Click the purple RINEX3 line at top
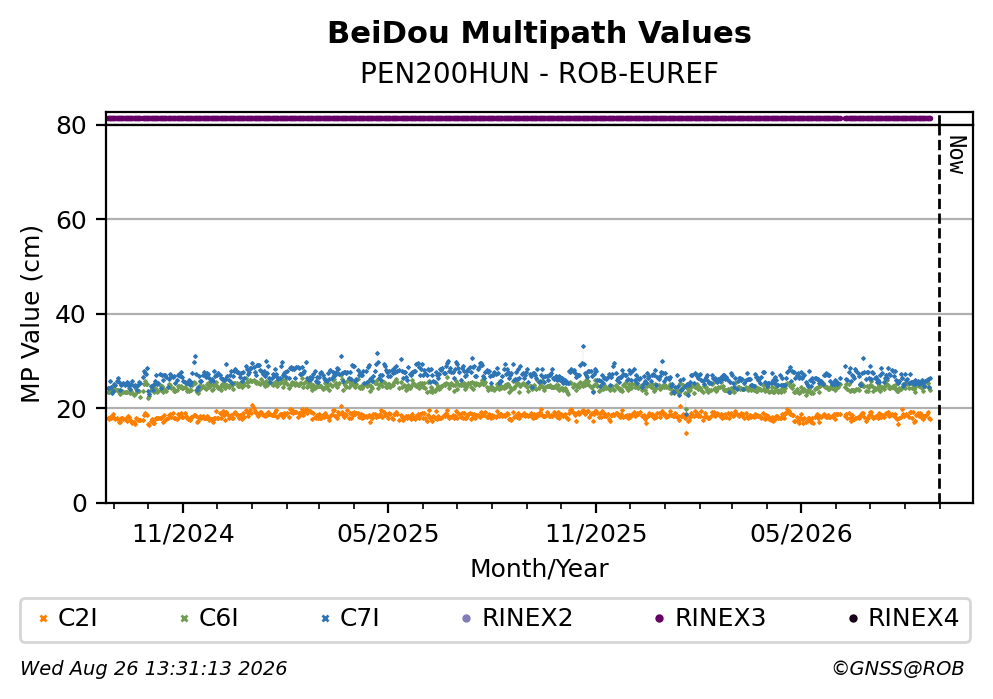 (x=519, y=118)
